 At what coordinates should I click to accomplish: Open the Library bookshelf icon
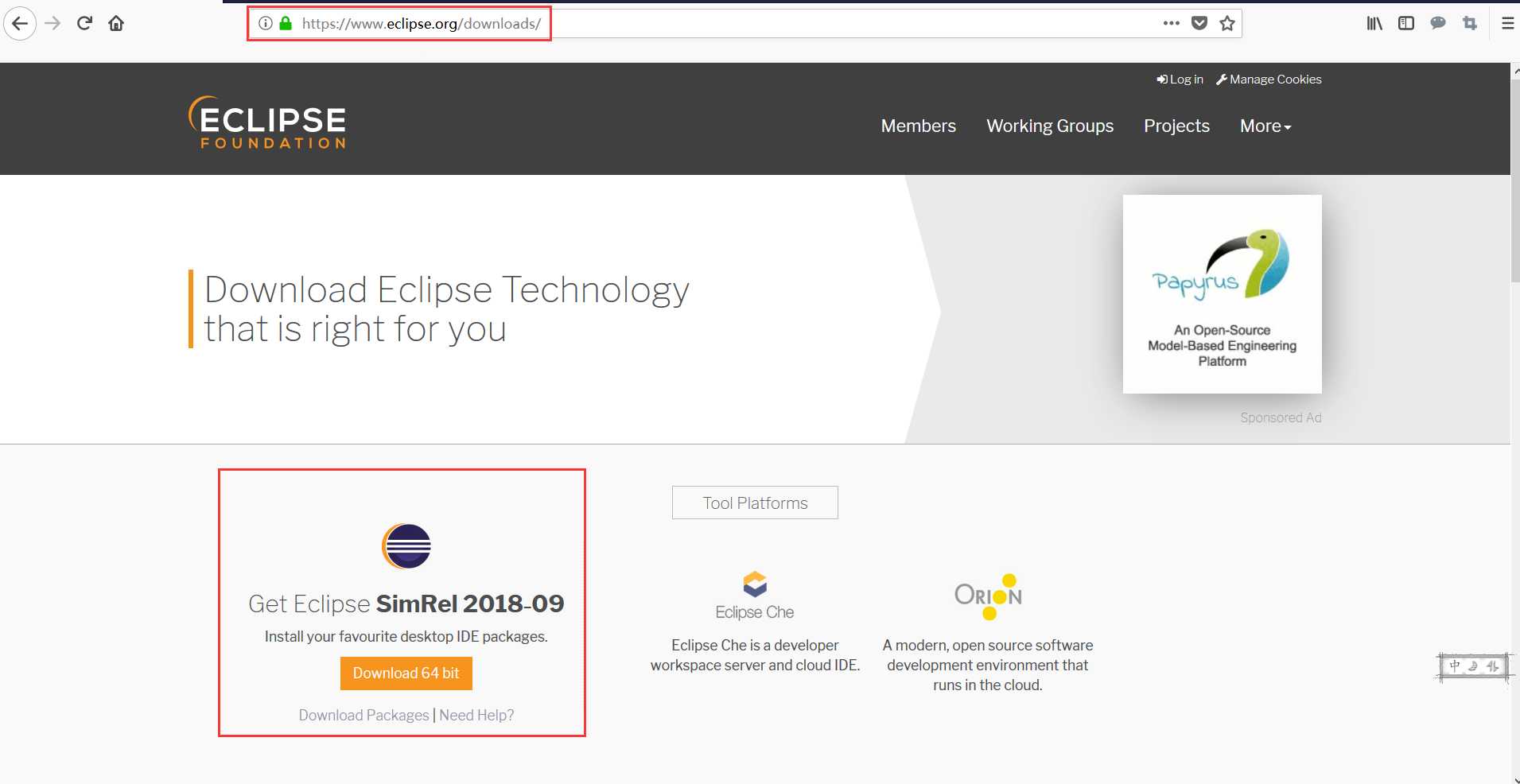[x=1374, y=23]
